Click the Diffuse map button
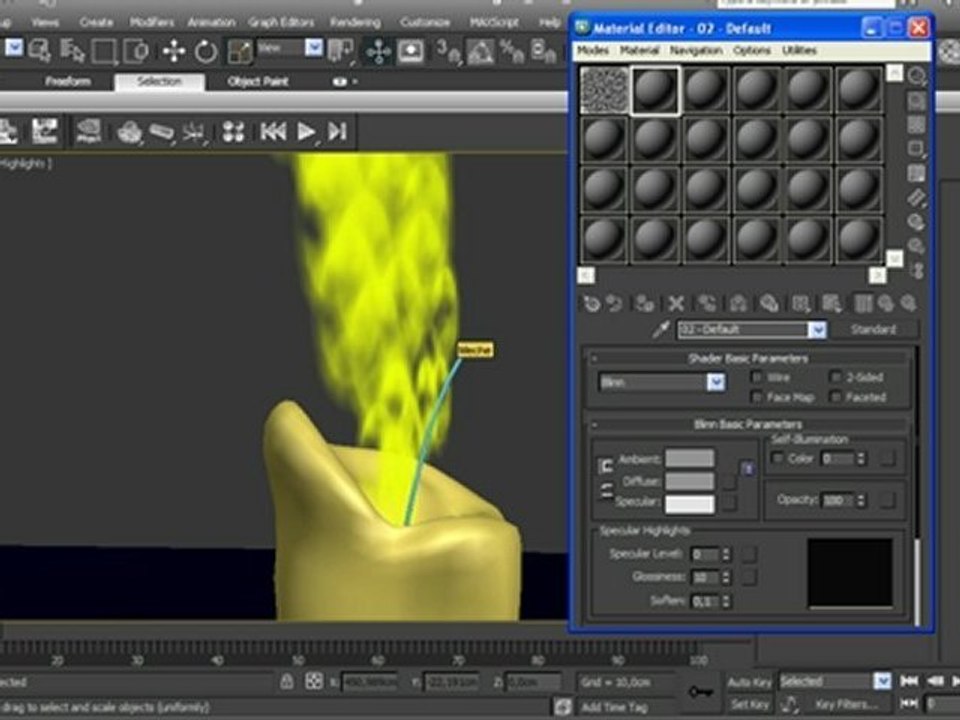This screenshot has height=720, width=960. point(729,482)
